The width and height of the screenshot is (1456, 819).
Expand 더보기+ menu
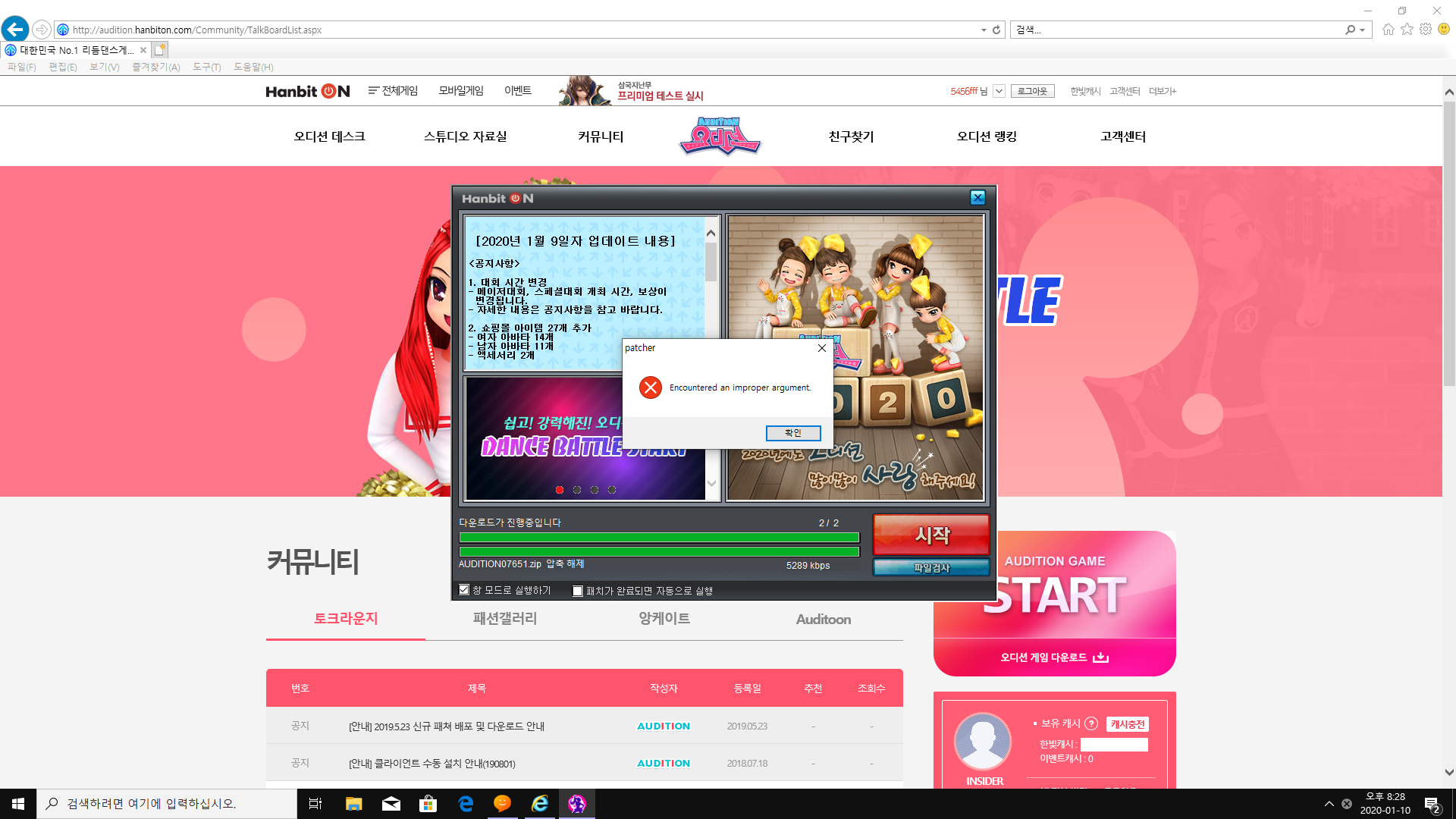[1163, 91]
